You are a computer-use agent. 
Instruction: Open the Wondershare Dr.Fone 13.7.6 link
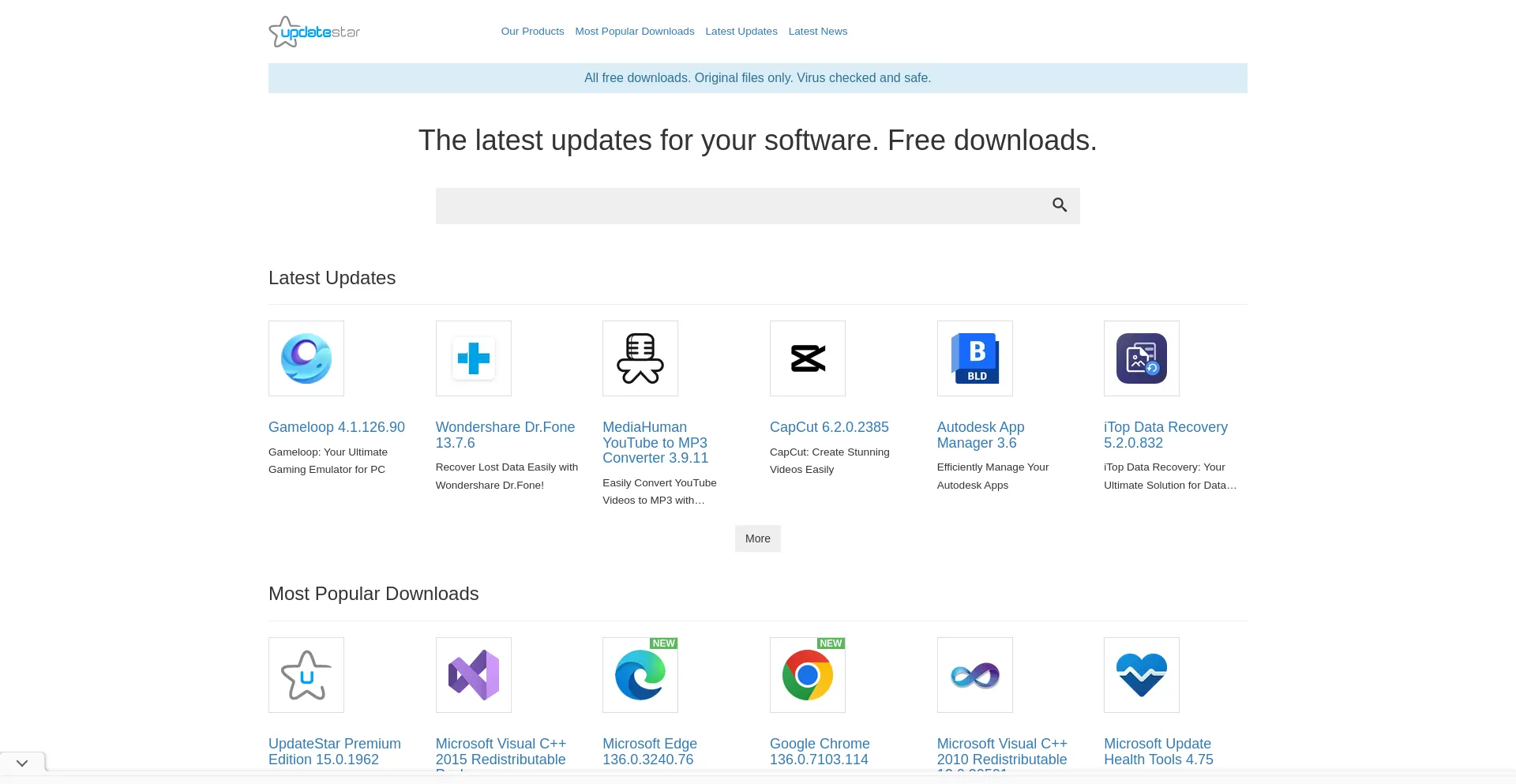click(505, 435)
